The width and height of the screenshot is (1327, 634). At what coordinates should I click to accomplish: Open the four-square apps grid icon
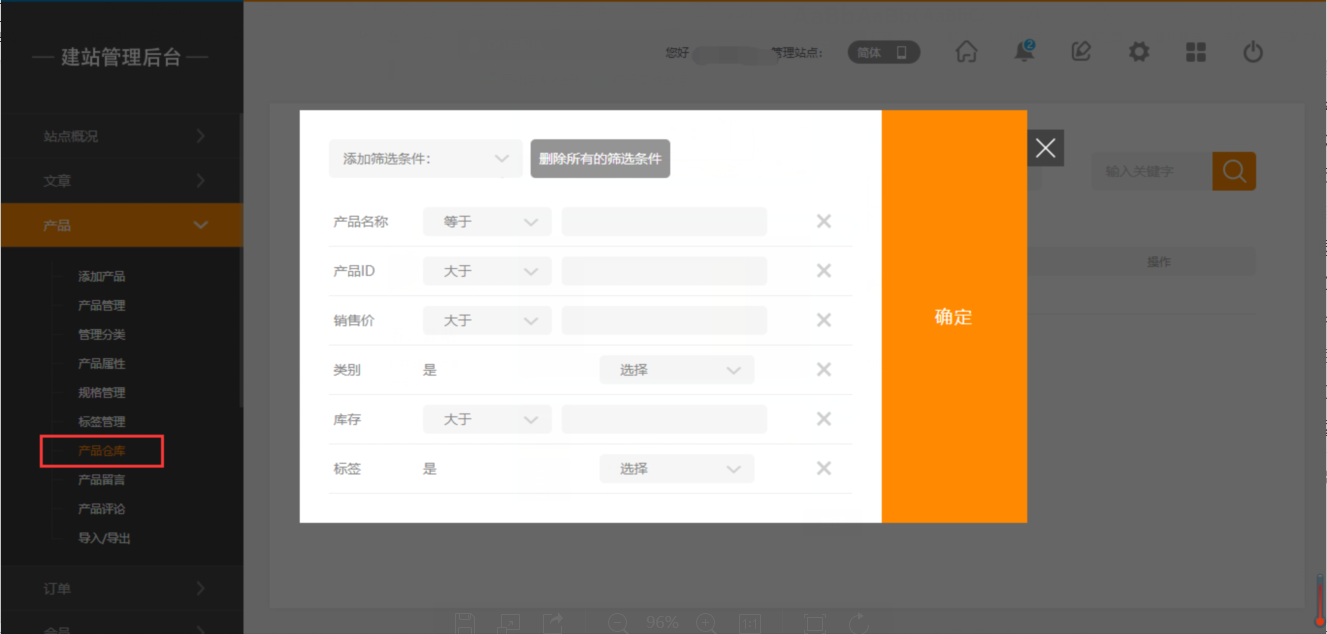[1196, 52]
